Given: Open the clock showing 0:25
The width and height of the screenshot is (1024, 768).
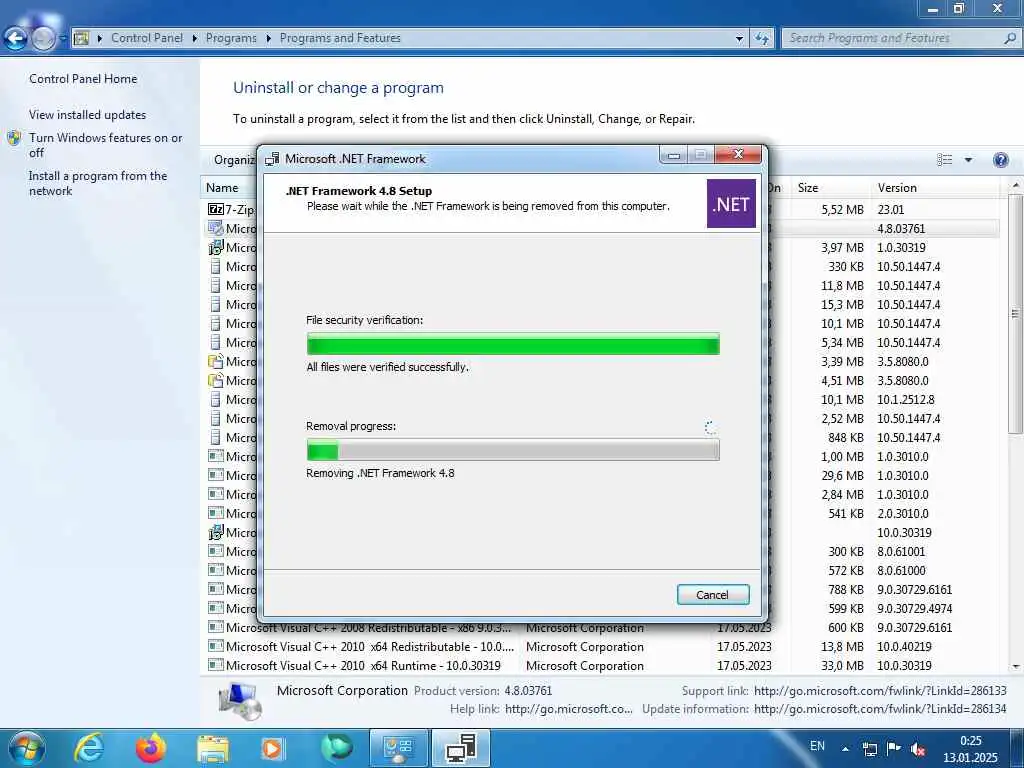Looking at the screenshot, I should click(x=970, y=748).
